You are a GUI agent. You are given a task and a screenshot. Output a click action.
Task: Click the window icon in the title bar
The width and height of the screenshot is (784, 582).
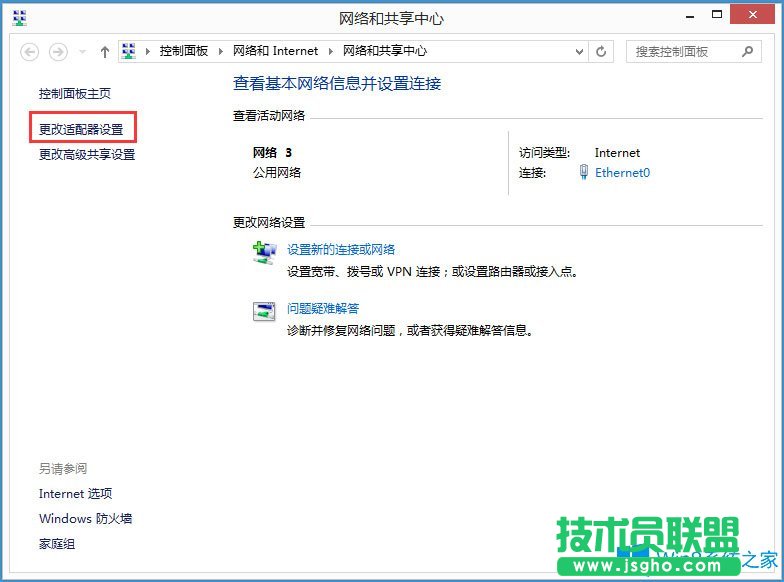point(20,18)
